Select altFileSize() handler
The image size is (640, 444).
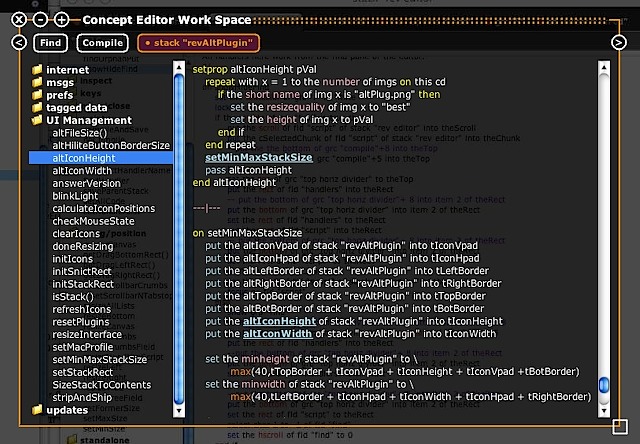pyautogui.click(x=80, y=133)
